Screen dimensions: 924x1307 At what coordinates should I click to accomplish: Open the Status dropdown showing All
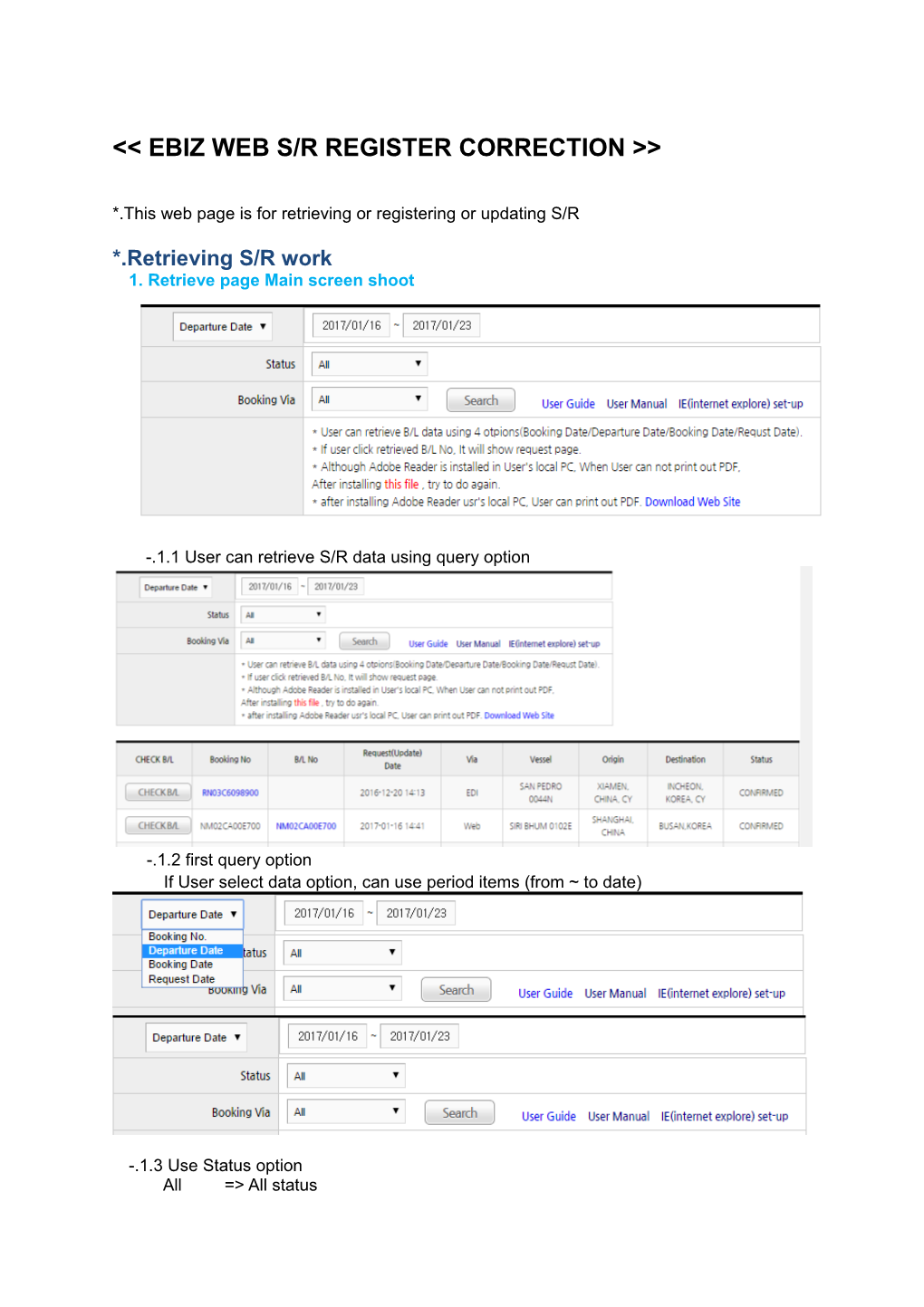(x=369, y=363)
